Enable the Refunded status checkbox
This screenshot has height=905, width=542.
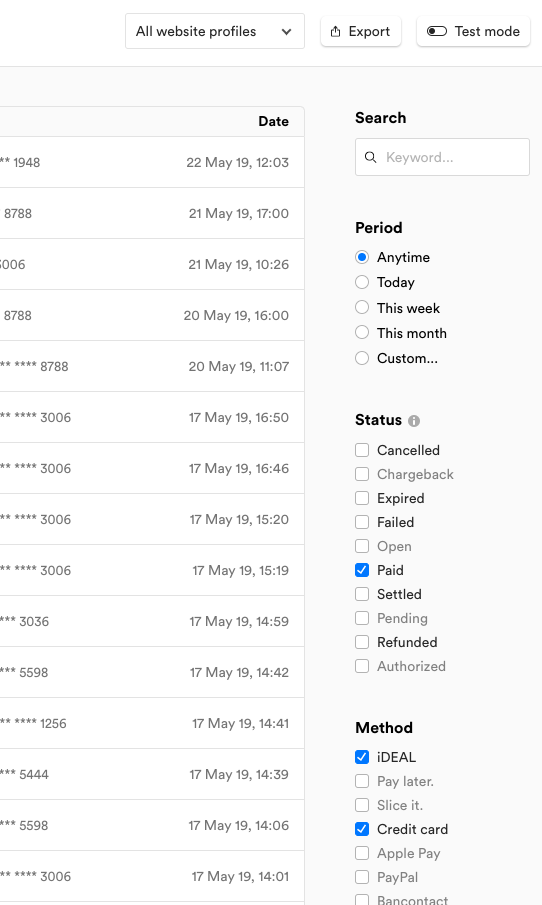362,642
